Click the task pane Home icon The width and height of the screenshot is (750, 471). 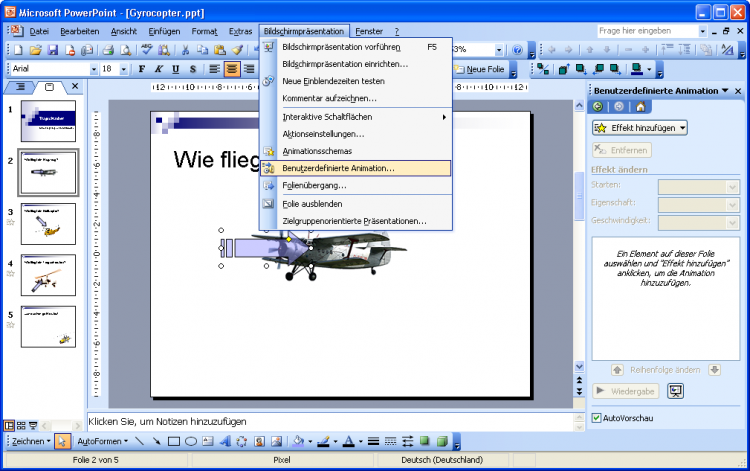(640, 106)
